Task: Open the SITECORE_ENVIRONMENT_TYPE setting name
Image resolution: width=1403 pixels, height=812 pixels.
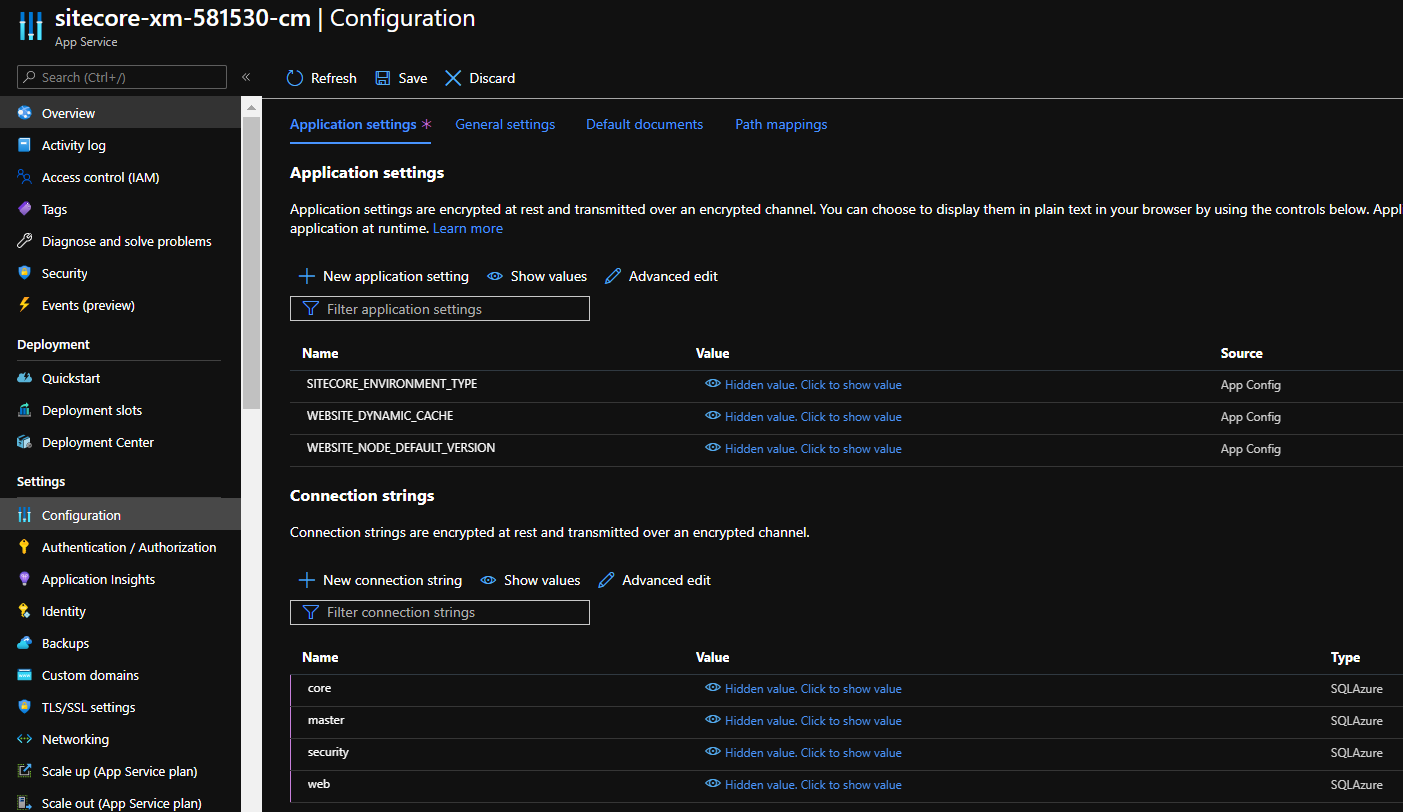Action: click(392, 384)
